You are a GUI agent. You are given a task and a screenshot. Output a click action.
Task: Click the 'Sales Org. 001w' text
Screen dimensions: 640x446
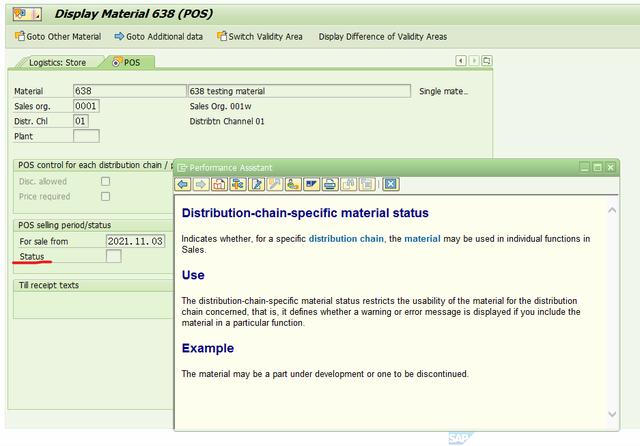pyautogui.click(x=220, y=107)
